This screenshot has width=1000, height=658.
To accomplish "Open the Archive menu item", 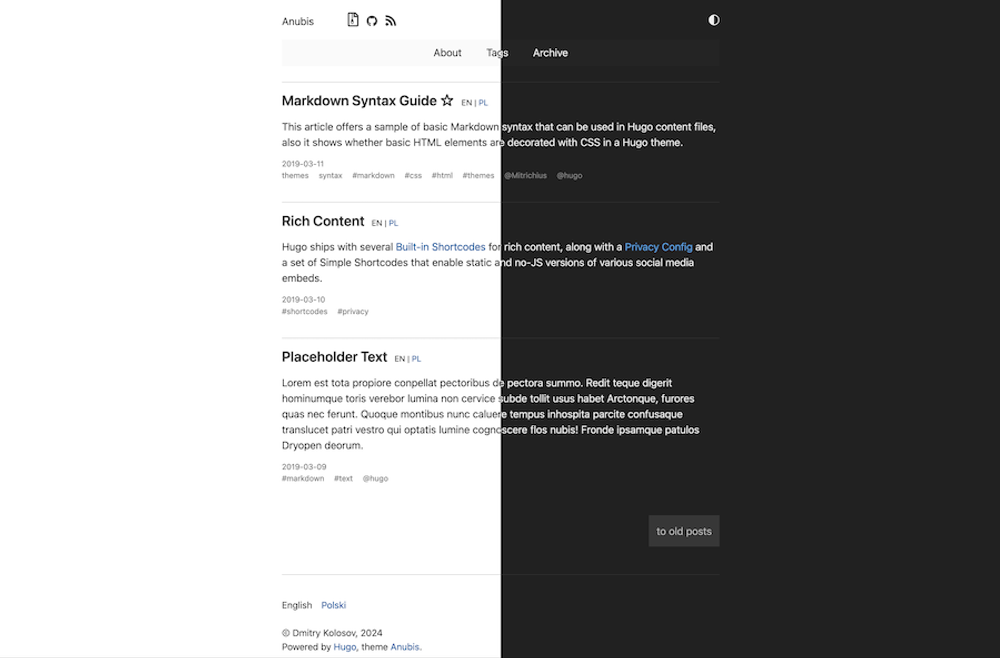I will coord(550,53).
